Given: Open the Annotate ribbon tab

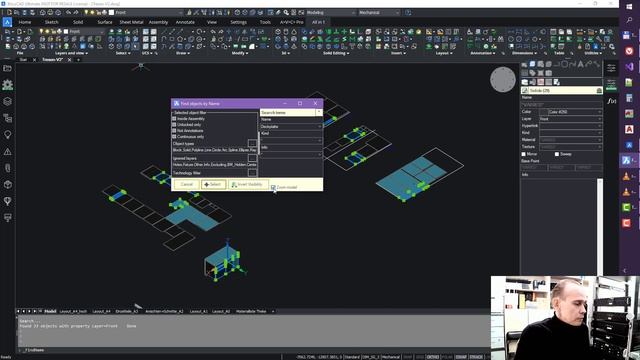Looking at the screenshot, I should (x=185, y=22).
